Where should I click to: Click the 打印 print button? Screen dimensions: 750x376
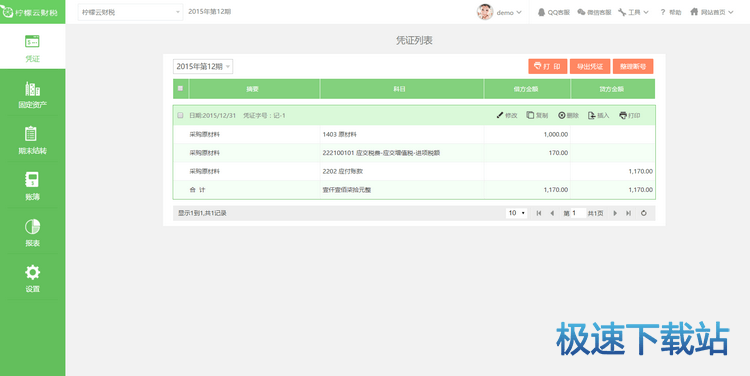[x=548, y=66]
